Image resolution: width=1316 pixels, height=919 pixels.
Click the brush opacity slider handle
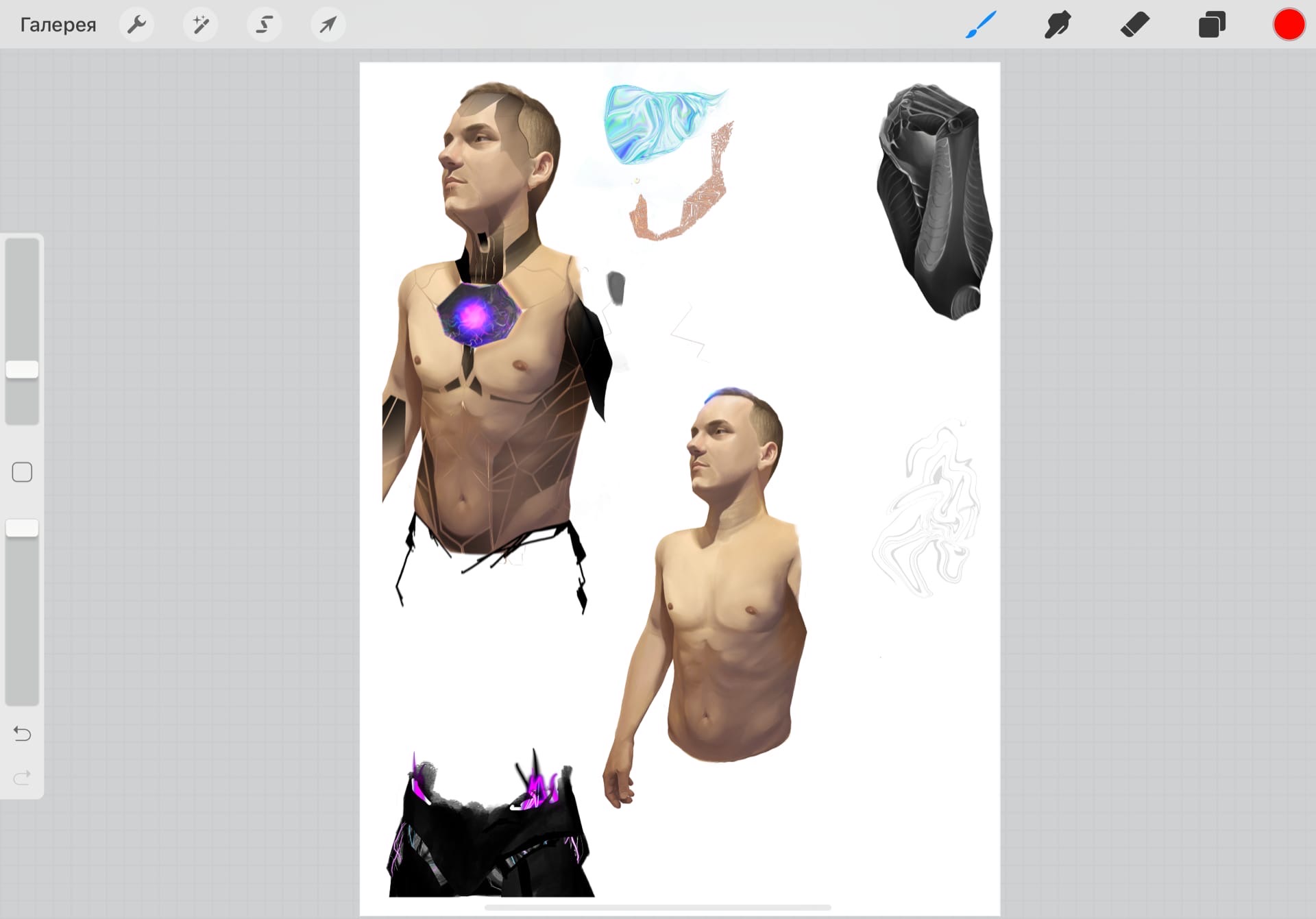click(22, 528)
